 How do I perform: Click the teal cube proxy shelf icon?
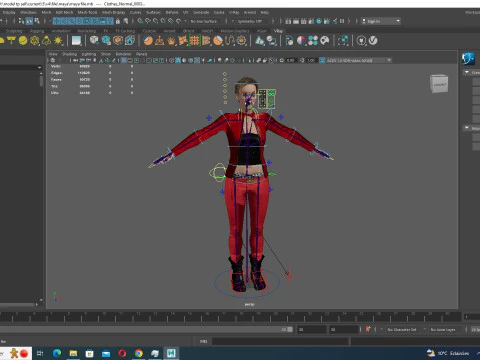pos(106,41)
